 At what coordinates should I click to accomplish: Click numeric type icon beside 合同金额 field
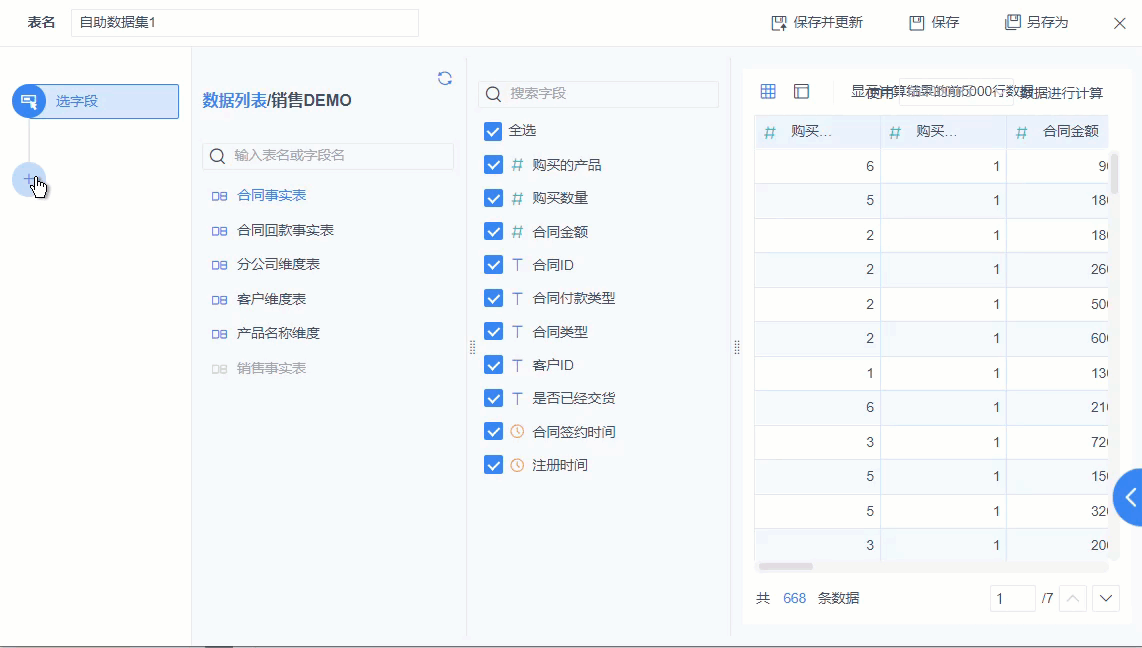[517, 232]
